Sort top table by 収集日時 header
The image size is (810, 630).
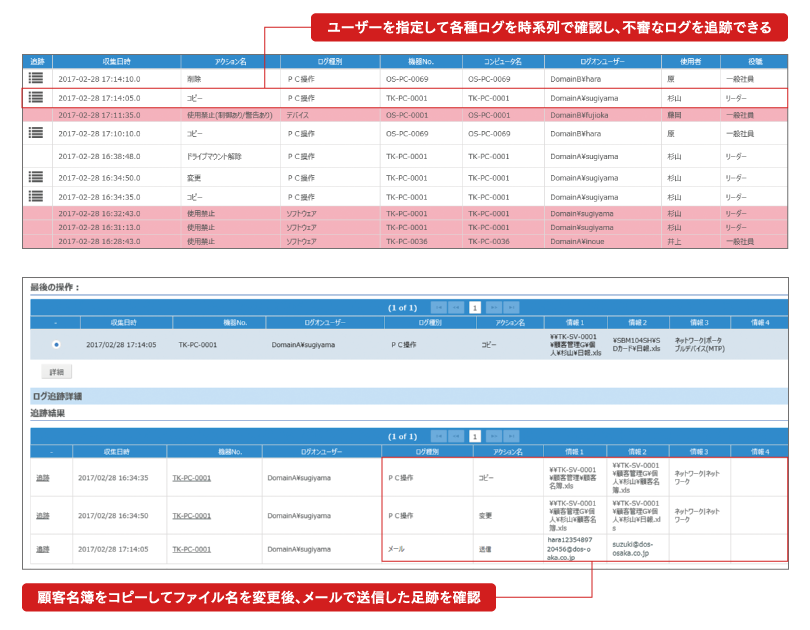[117, 61]
